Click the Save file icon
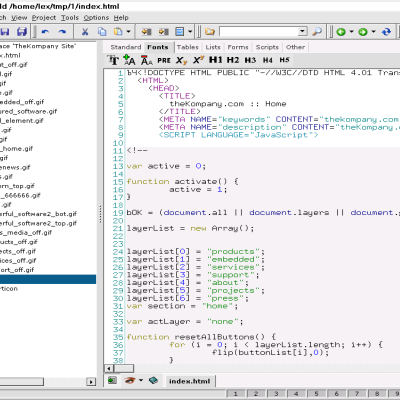 [4, 32]
